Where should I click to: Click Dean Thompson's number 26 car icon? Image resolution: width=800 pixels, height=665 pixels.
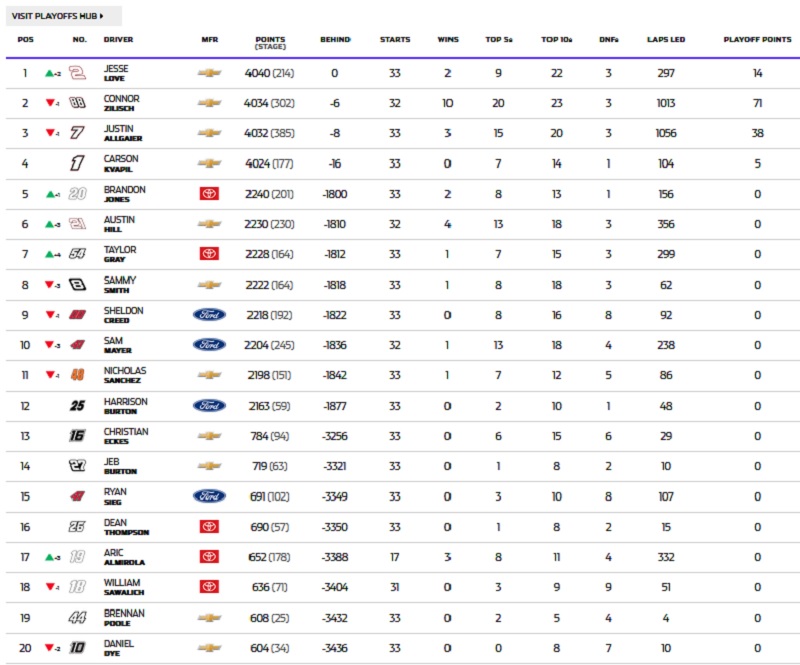pyautogui.click(x=77, y=527)
